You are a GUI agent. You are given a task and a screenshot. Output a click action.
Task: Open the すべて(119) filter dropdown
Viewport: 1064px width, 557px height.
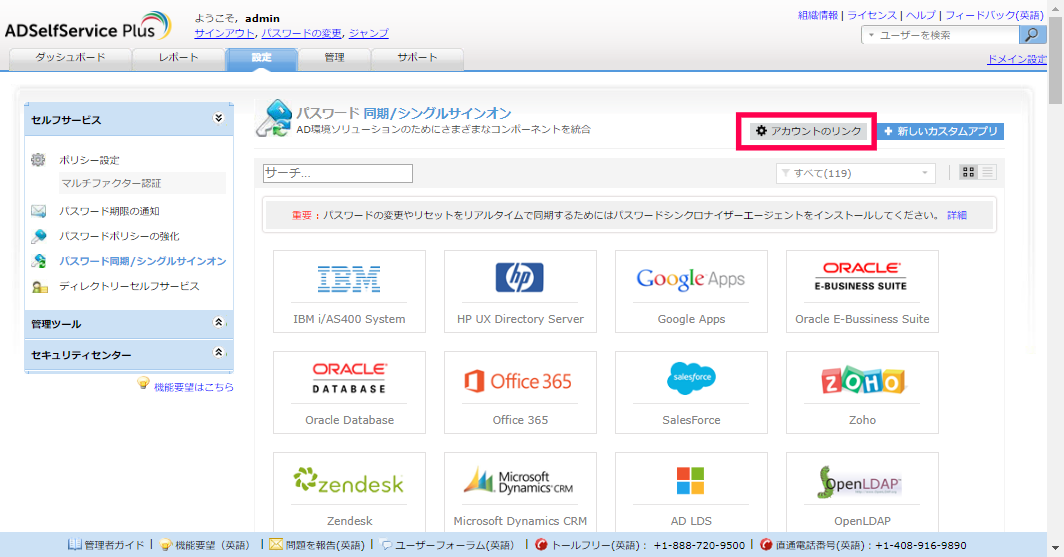tap(855, 173)
